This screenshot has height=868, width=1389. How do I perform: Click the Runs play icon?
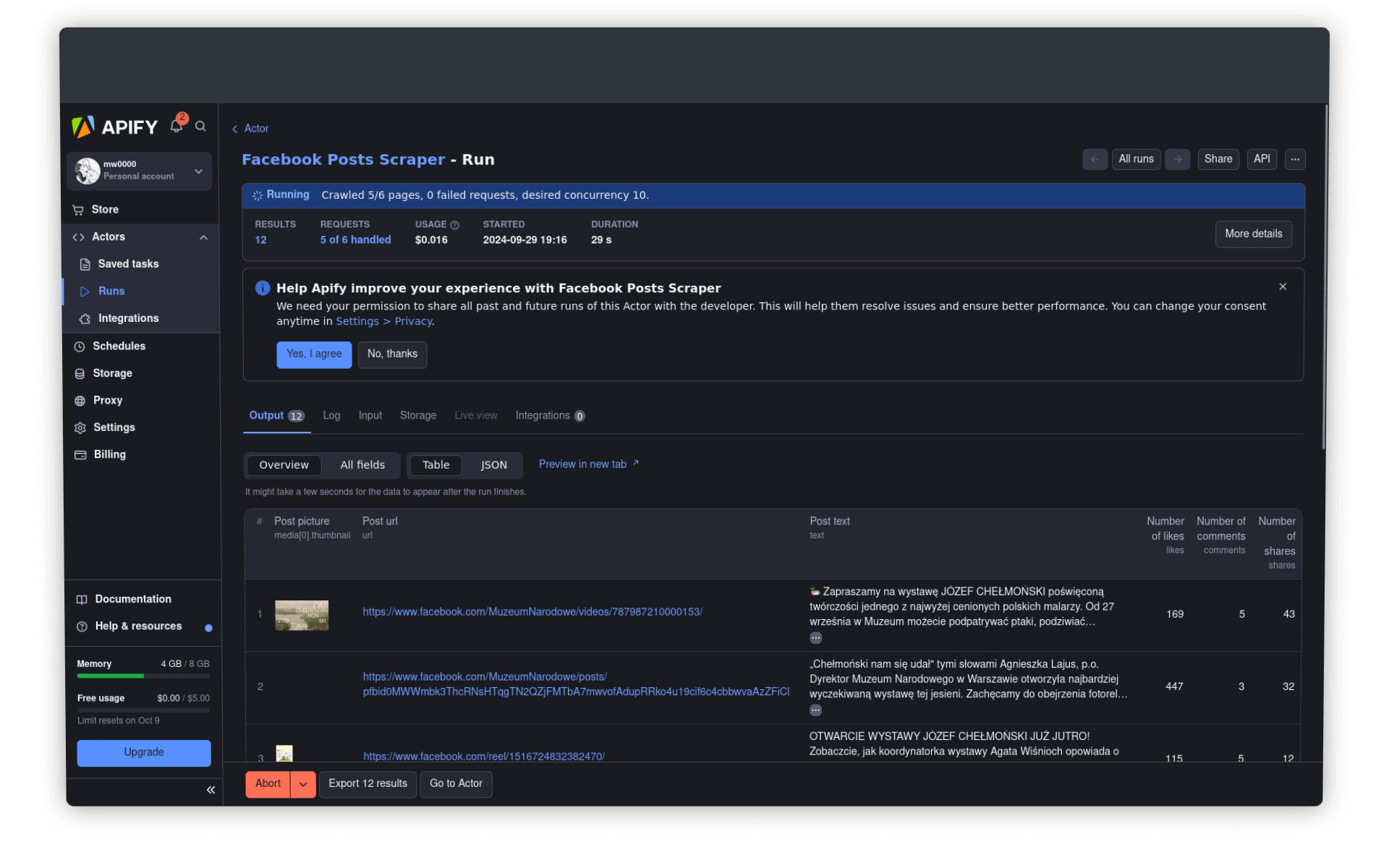click(x=85, y=292)
